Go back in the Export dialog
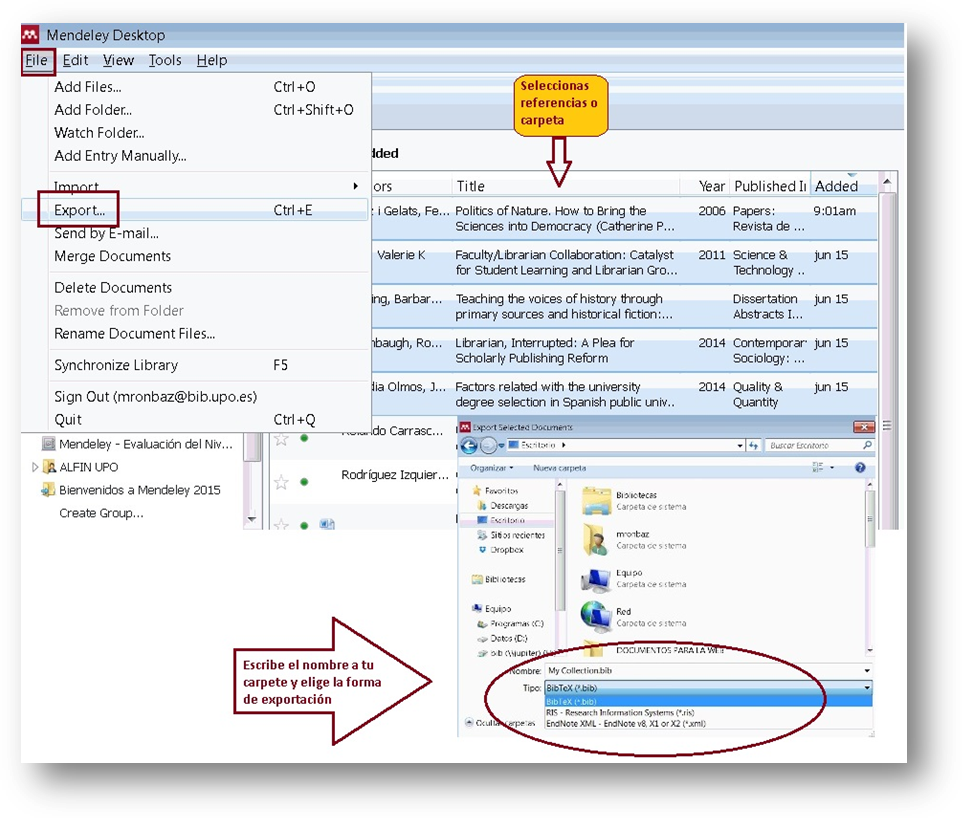The width and height of the screenshot is (962, 818). click(469, 446)
